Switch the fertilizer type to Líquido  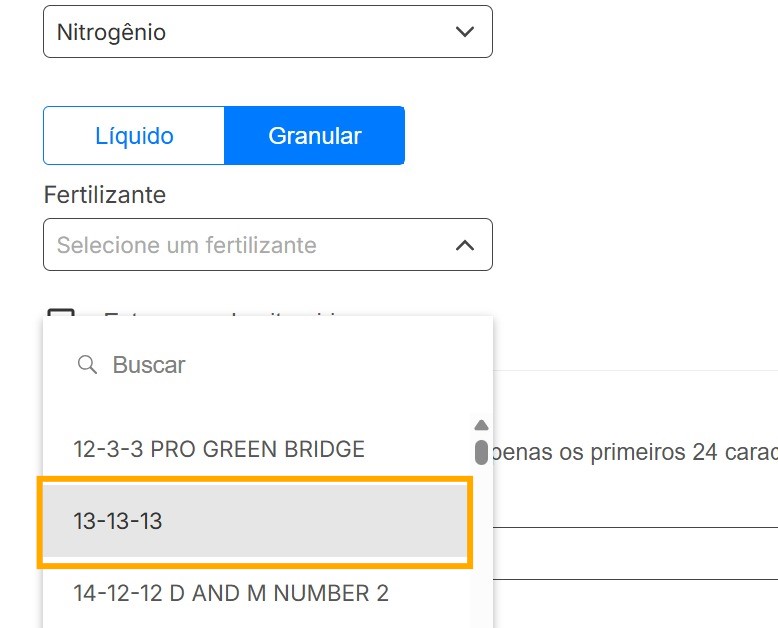point(134,136)
